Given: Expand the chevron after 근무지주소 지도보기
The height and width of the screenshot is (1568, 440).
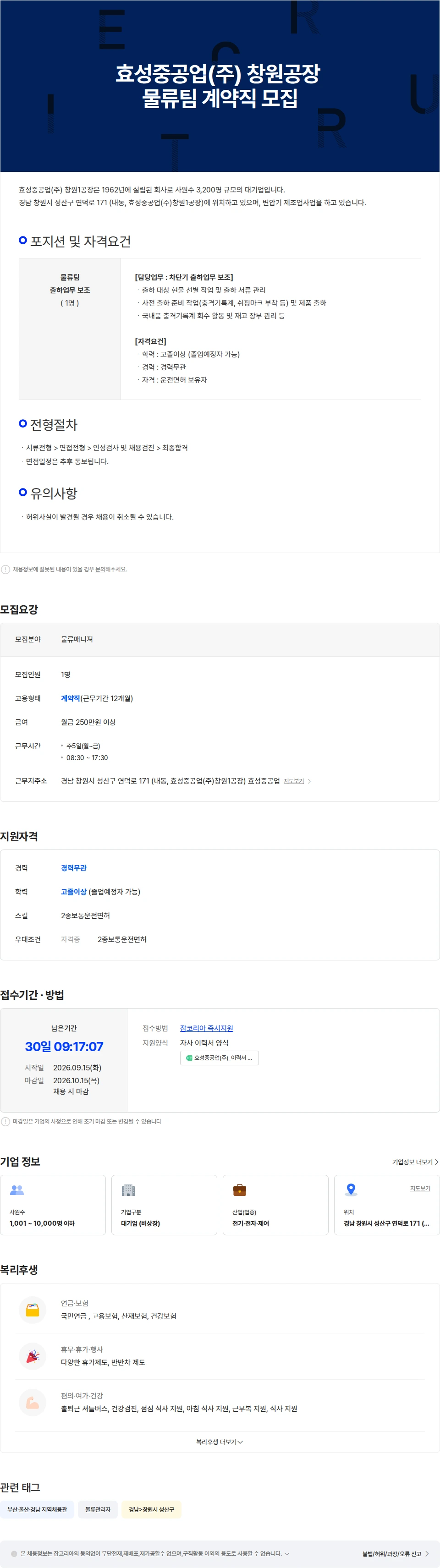Looking at the screenshot, I should [309, 781].
